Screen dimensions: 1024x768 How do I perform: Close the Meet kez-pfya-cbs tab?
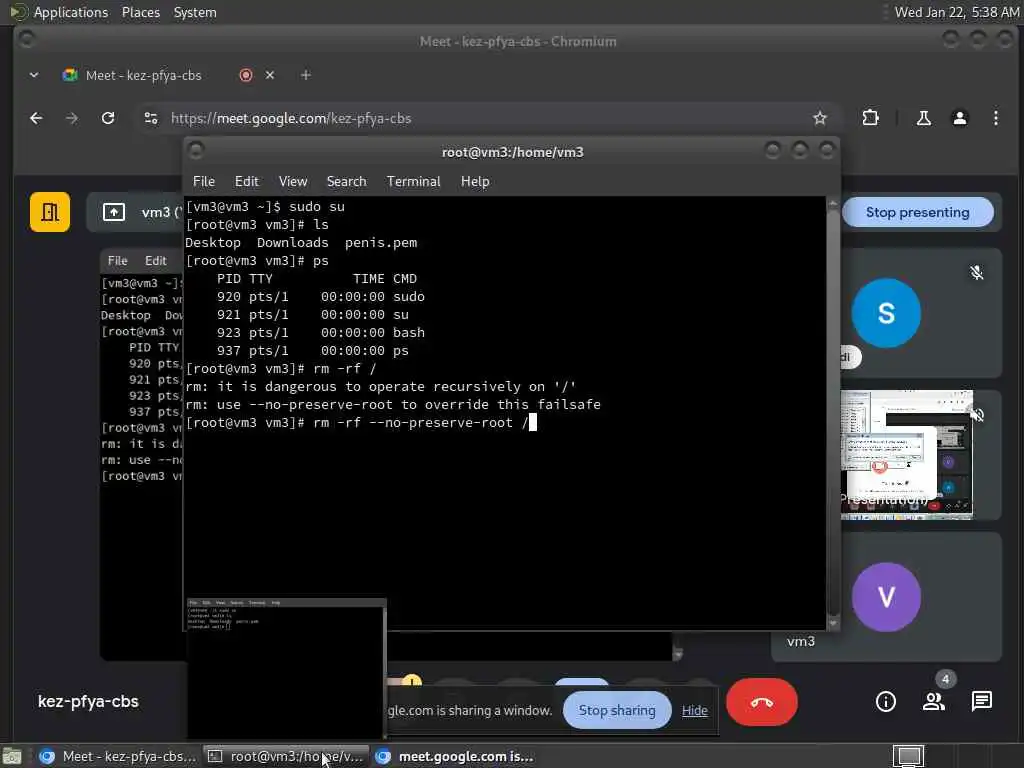coord(270,75)
